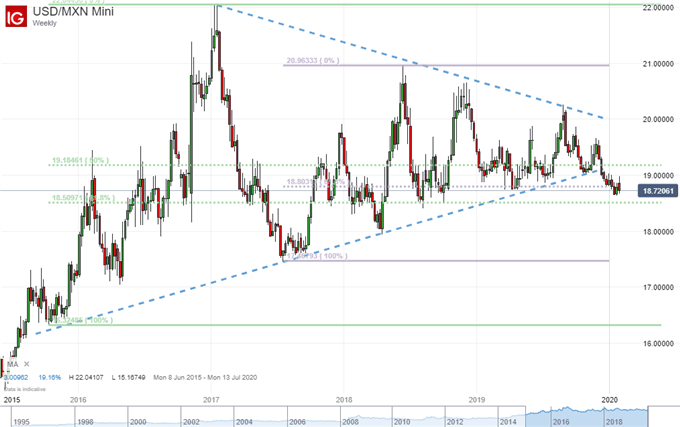This screenshot has width=680, height=427.
Task: Click the 2017 time axis label
Action: 211,399
